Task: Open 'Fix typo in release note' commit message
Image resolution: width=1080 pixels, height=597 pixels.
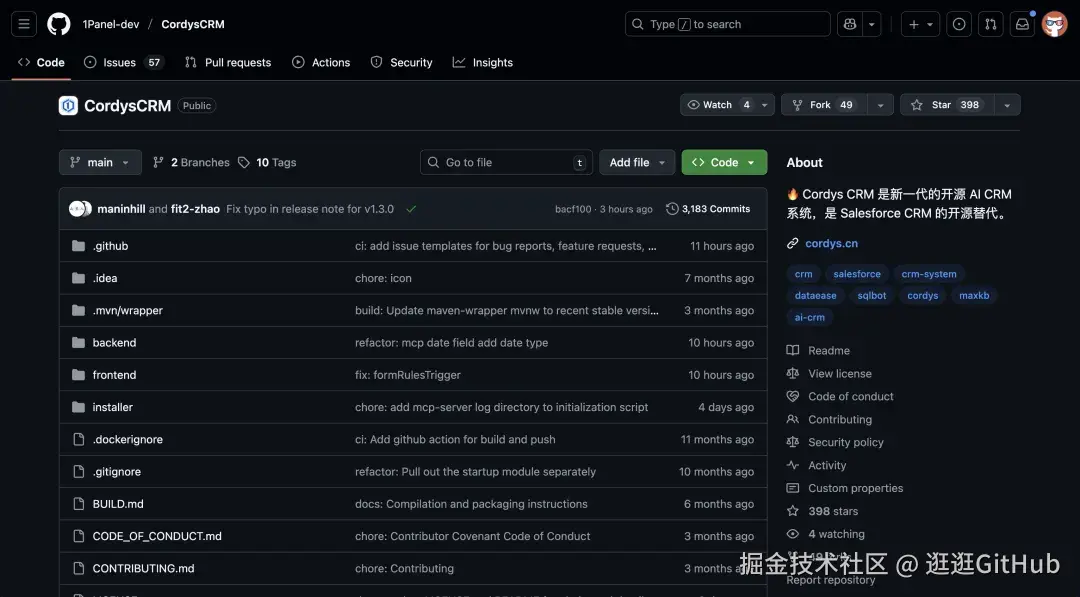Action: [x=310, y=209]
